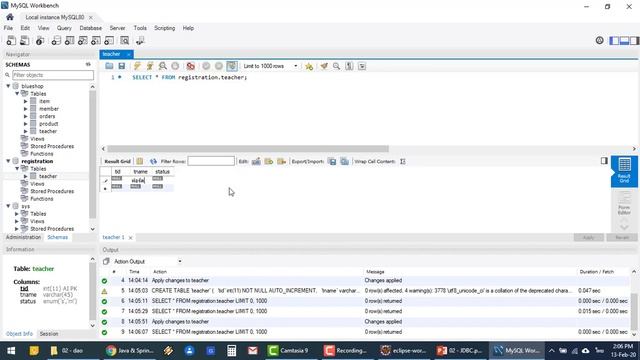640x360 pixels.
Task: Open an SQL script file in new tab
Action: (x=24, y=40)
